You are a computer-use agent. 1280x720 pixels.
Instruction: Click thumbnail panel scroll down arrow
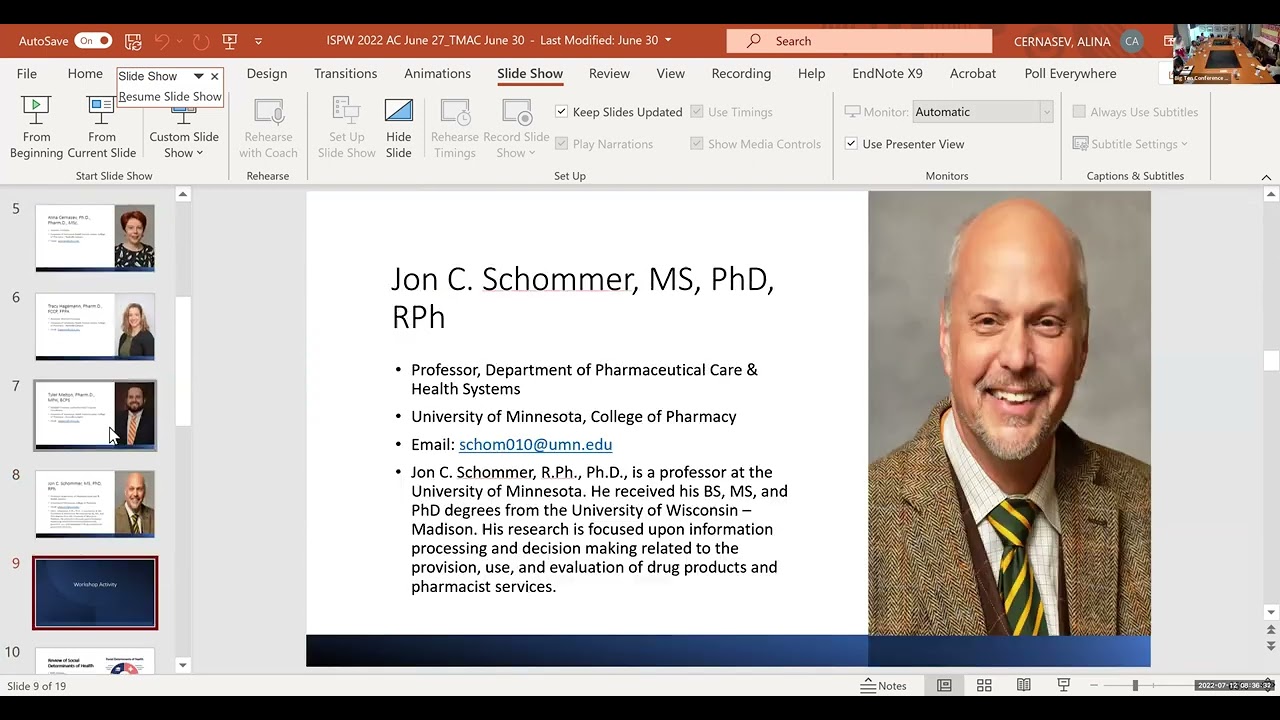point(183,665)
